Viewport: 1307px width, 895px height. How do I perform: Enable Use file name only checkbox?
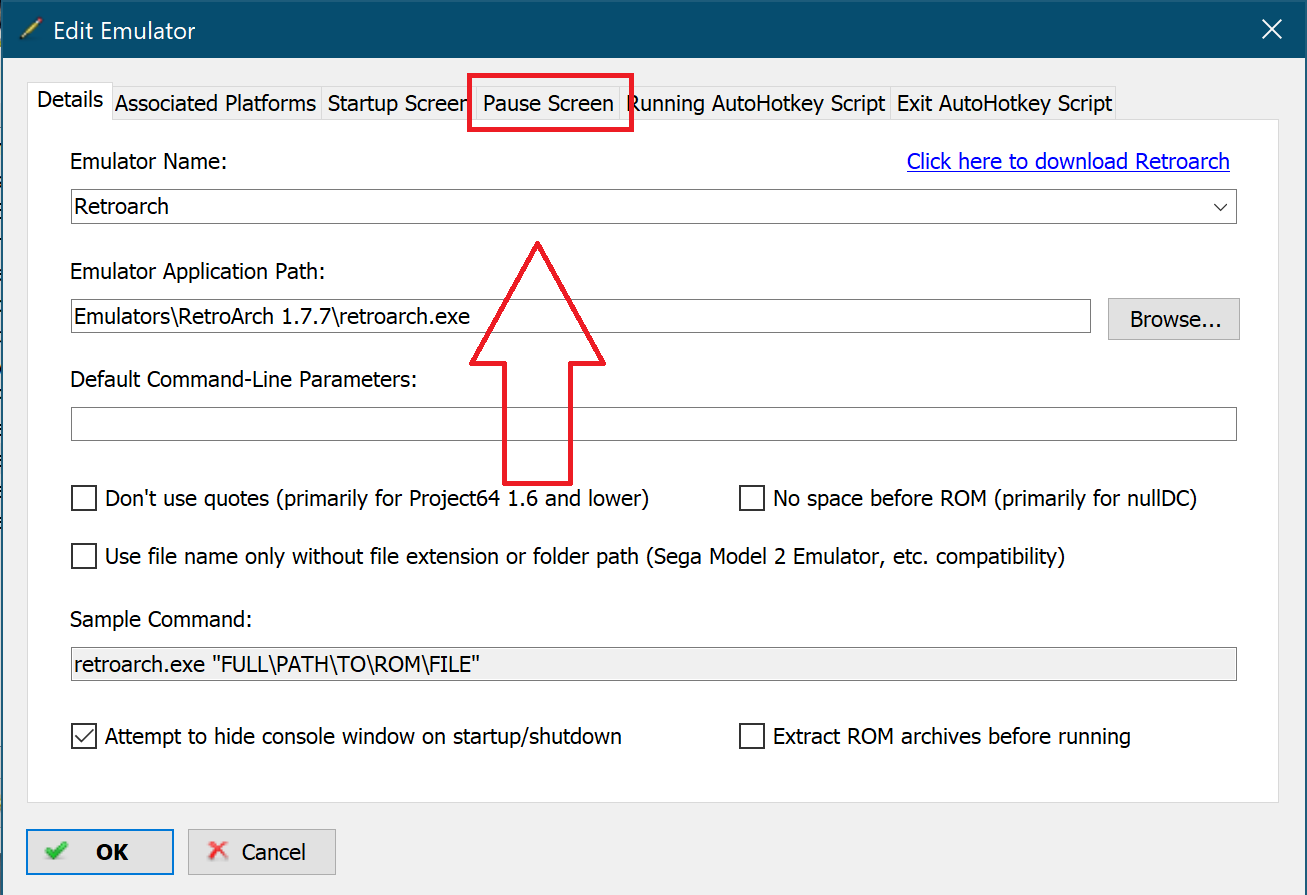84,556
